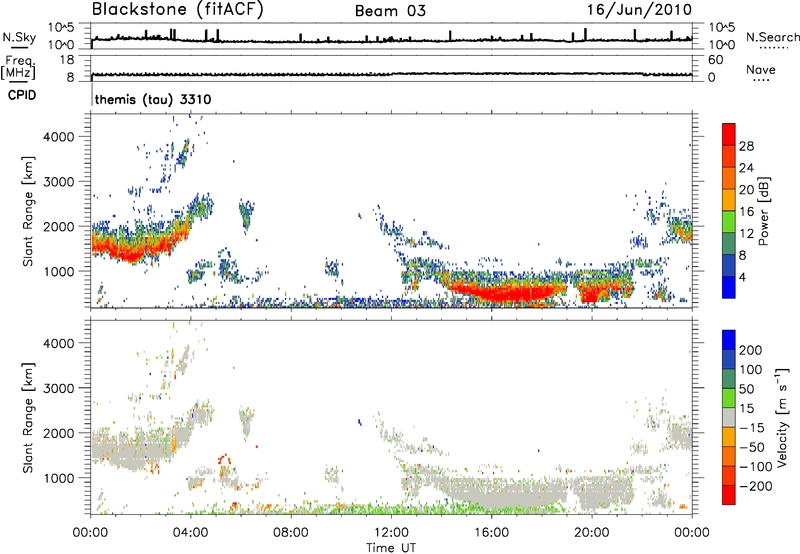
Task: Click the 'Nave' legend label
Action: 761,70
